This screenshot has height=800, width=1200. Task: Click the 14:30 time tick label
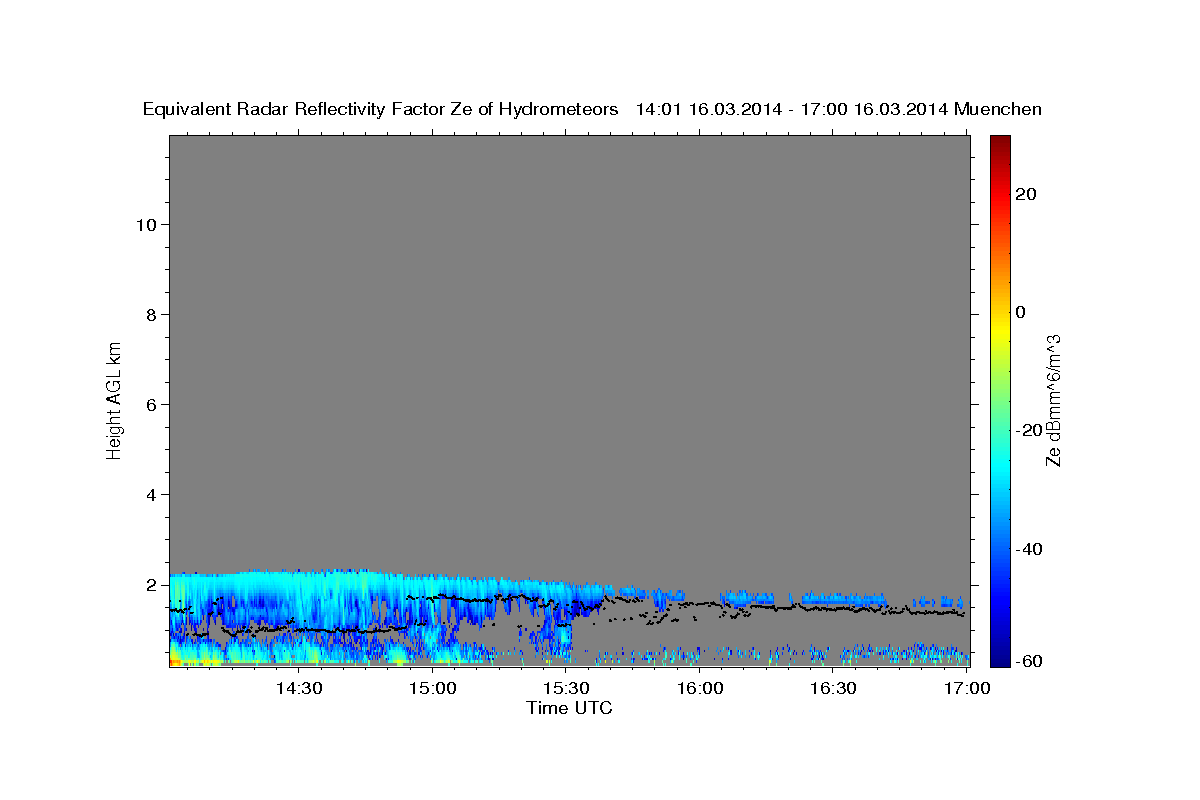[298, 688]
